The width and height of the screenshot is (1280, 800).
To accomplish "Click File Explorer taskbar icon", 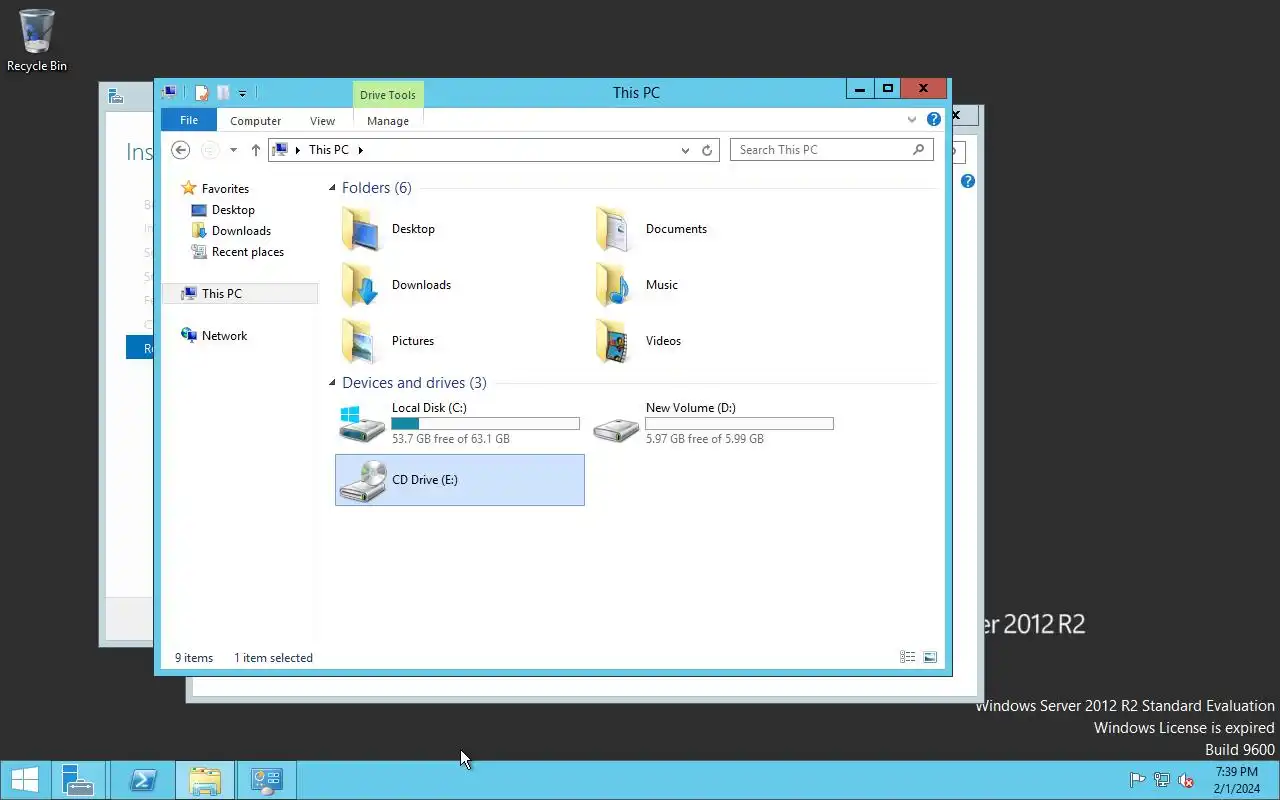I will [205, 780].
